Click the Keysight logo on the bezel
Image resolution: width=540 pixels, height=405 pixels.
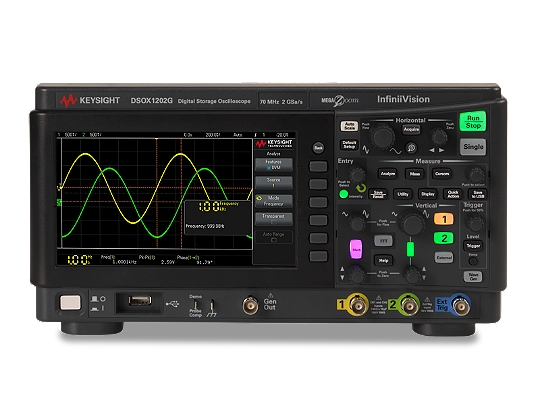point(90,101)
